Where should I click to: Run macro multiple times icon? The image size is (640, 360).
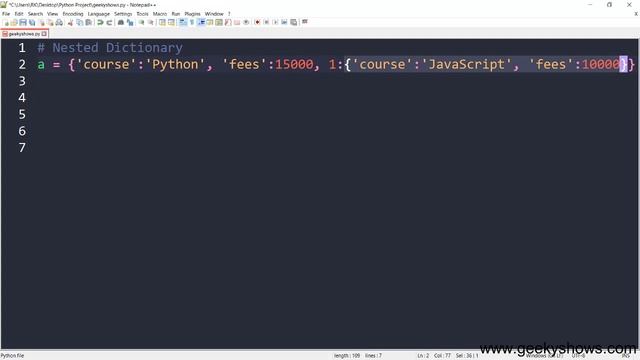(284, 22)
